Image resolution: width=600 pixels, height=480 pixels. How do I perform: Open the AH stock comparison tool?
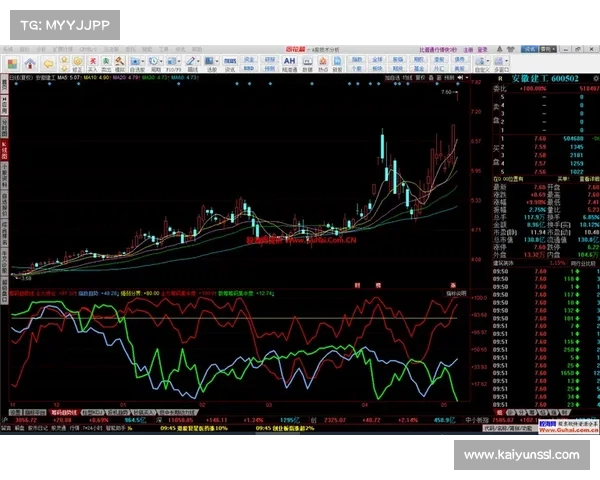288,61
